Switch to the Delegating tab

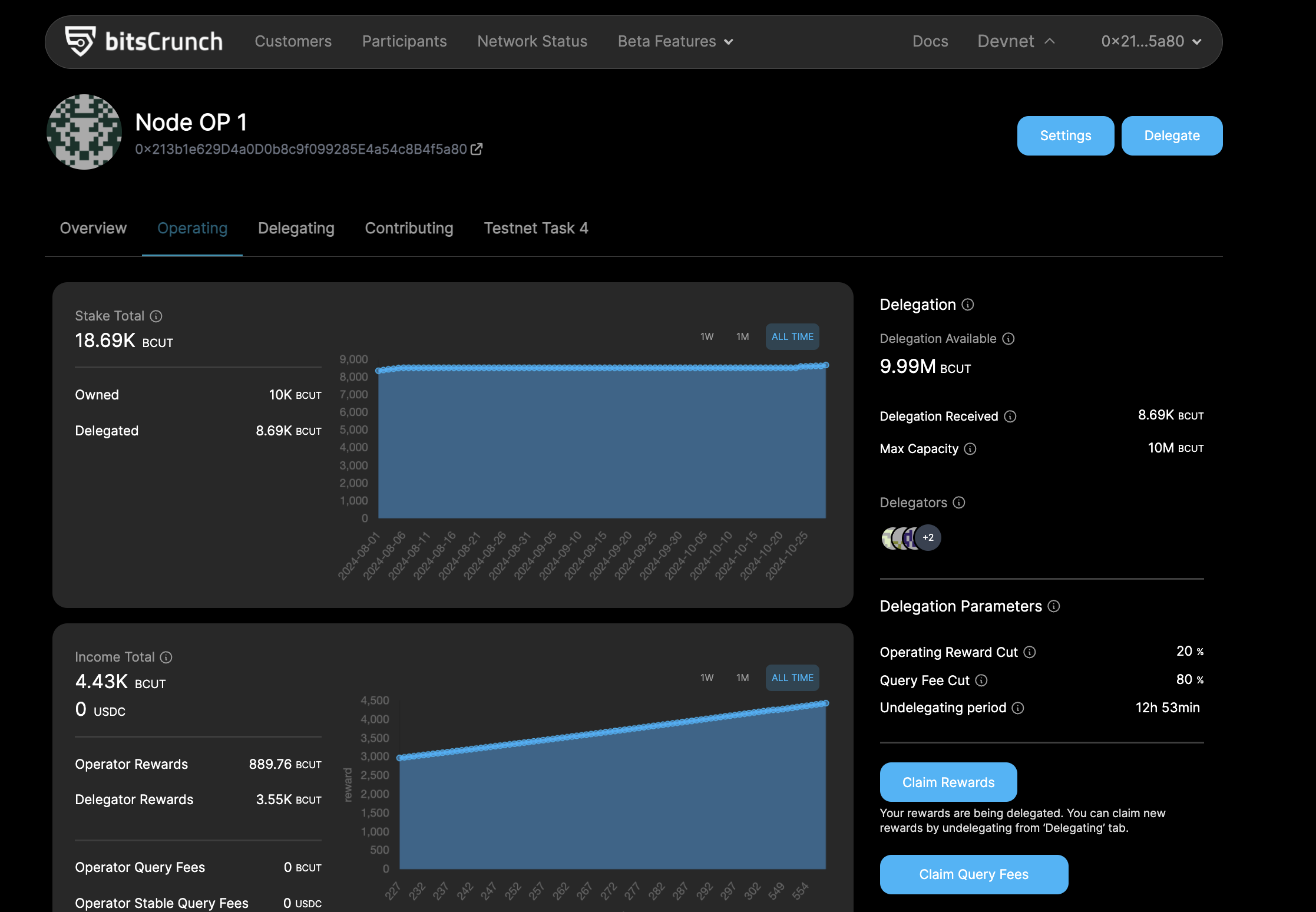(x=296, y=229)
